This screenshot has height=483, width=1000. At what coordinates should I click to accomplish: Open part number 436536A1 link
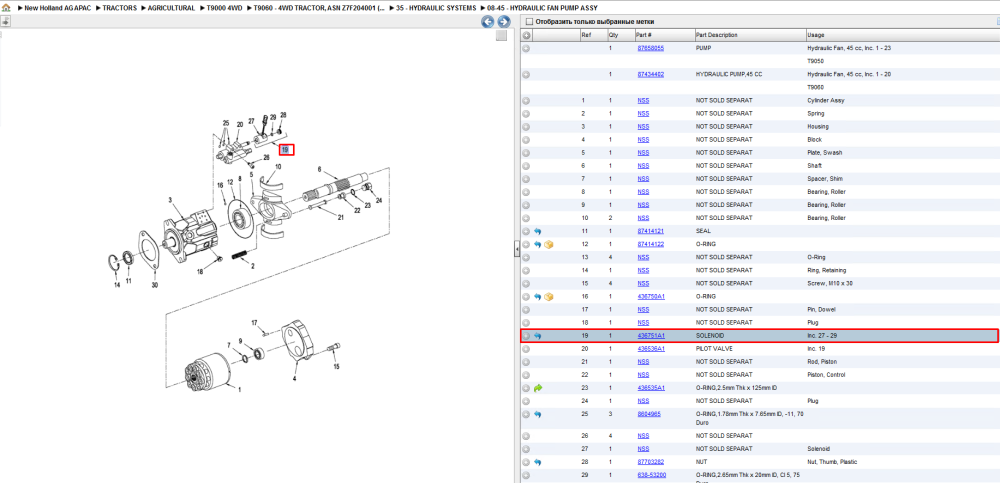point(651,349)
